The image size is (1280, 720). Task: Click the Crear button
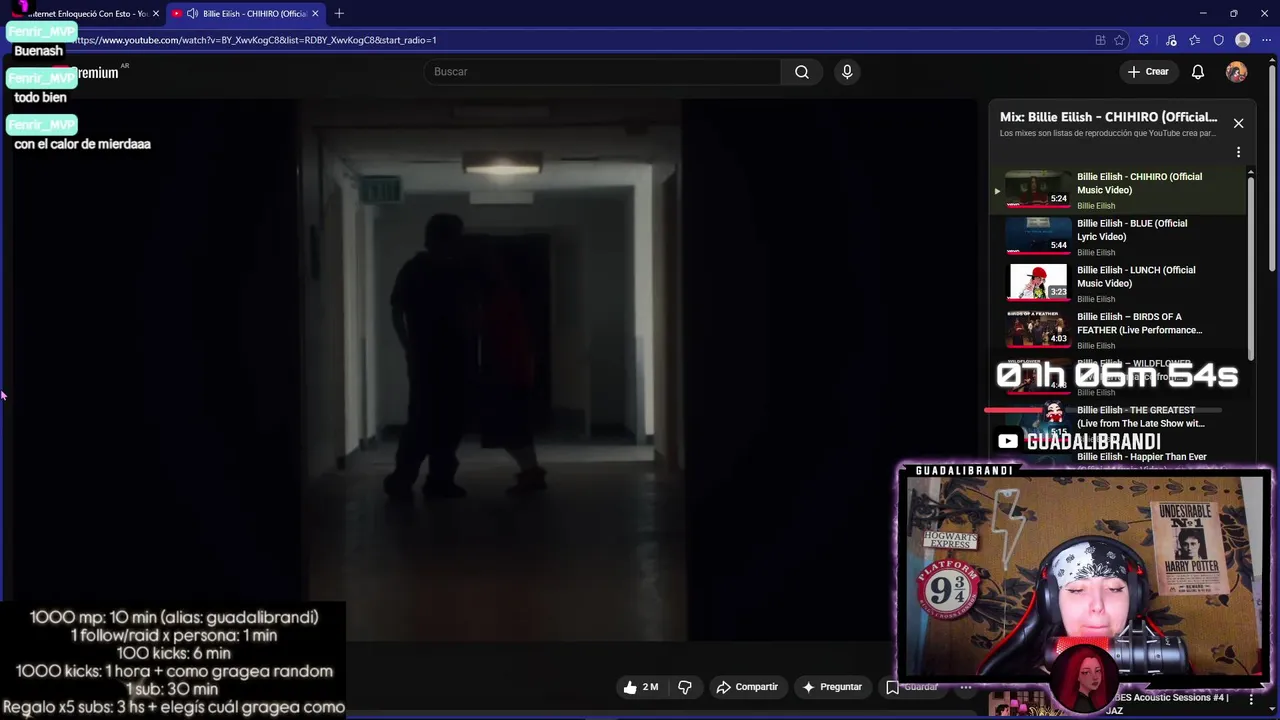coord(1148,72)
